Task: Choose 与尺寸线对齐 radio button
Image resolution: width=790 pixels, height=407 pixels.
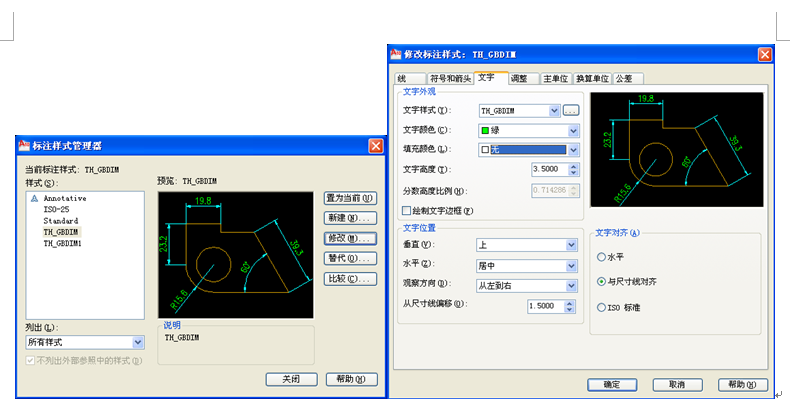Action: pyautogui.click(x=601, y=282)
